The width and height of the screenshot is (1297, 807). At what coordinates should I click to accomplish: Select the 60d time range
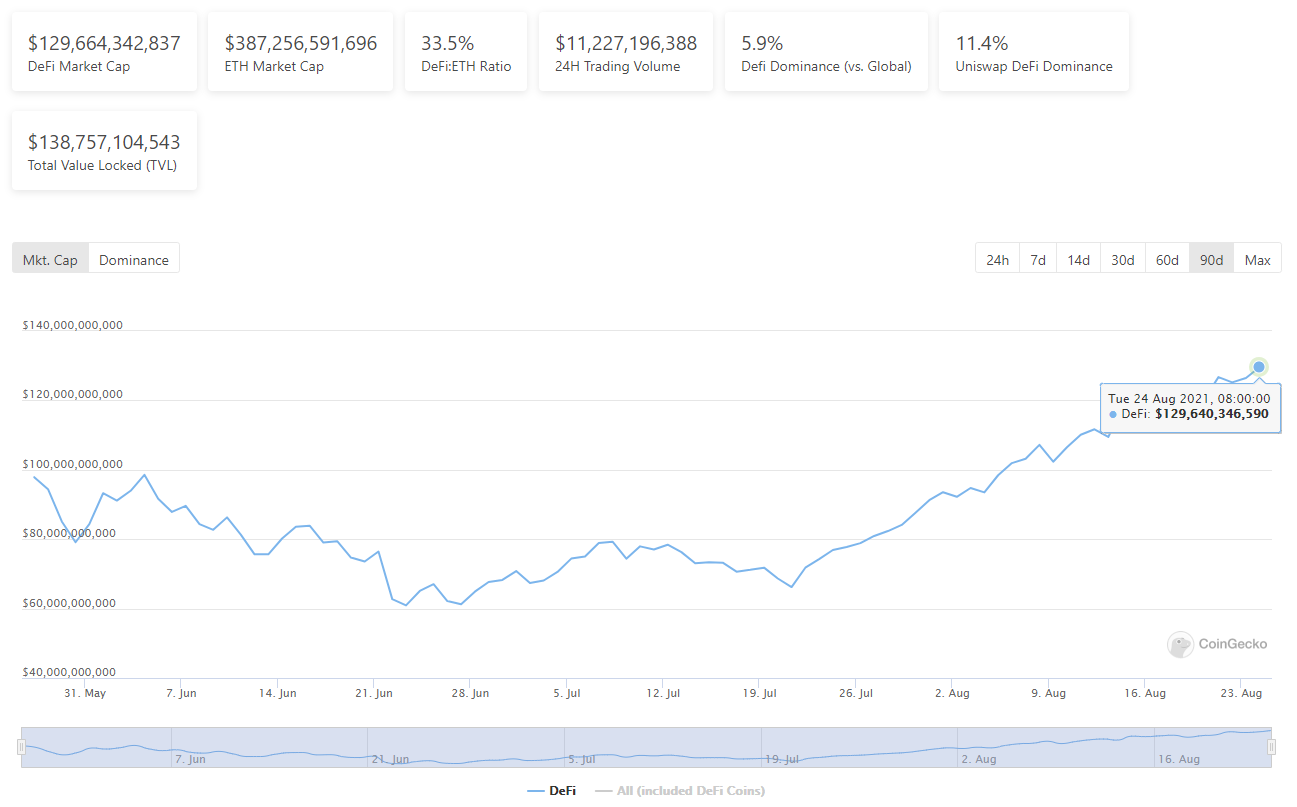pos(1167,259)
